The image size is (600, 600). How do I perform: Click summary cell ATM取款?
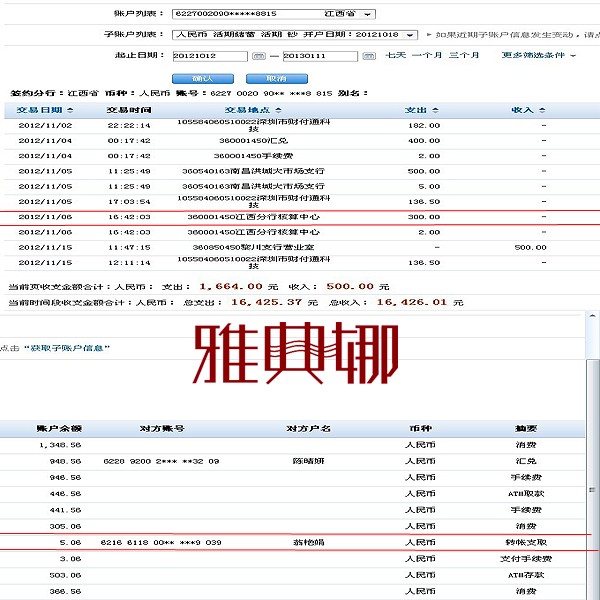click(526, 494)
